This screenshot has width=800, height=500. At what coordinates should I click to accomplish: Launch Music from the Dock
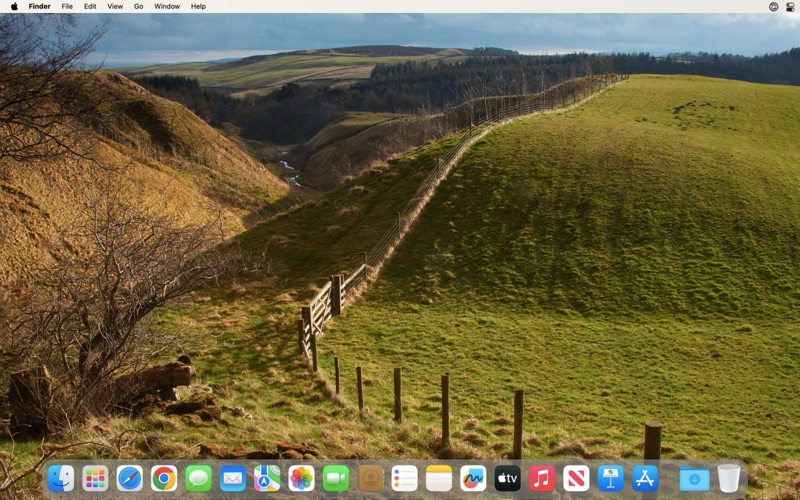click(542, 478)
